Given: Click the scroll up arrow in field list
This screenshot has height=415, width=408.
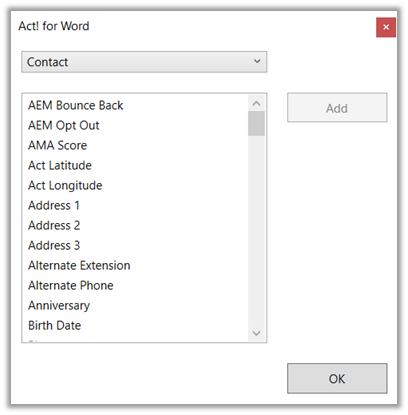Looking at the screenshot, I should pos(256,104).
